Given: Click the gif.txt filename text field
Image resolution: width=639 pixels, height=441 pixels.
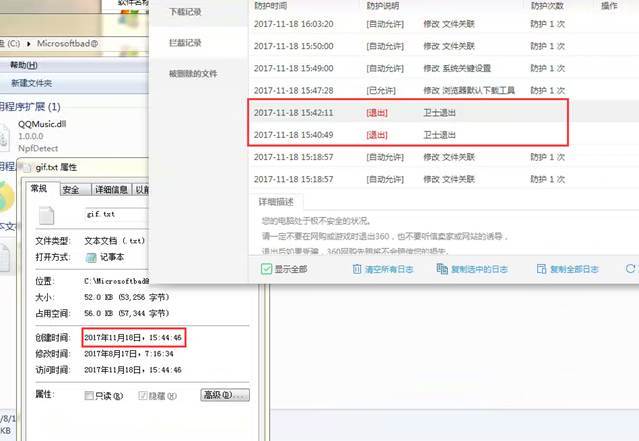Looking at the screenshot, I should [110, 215].
